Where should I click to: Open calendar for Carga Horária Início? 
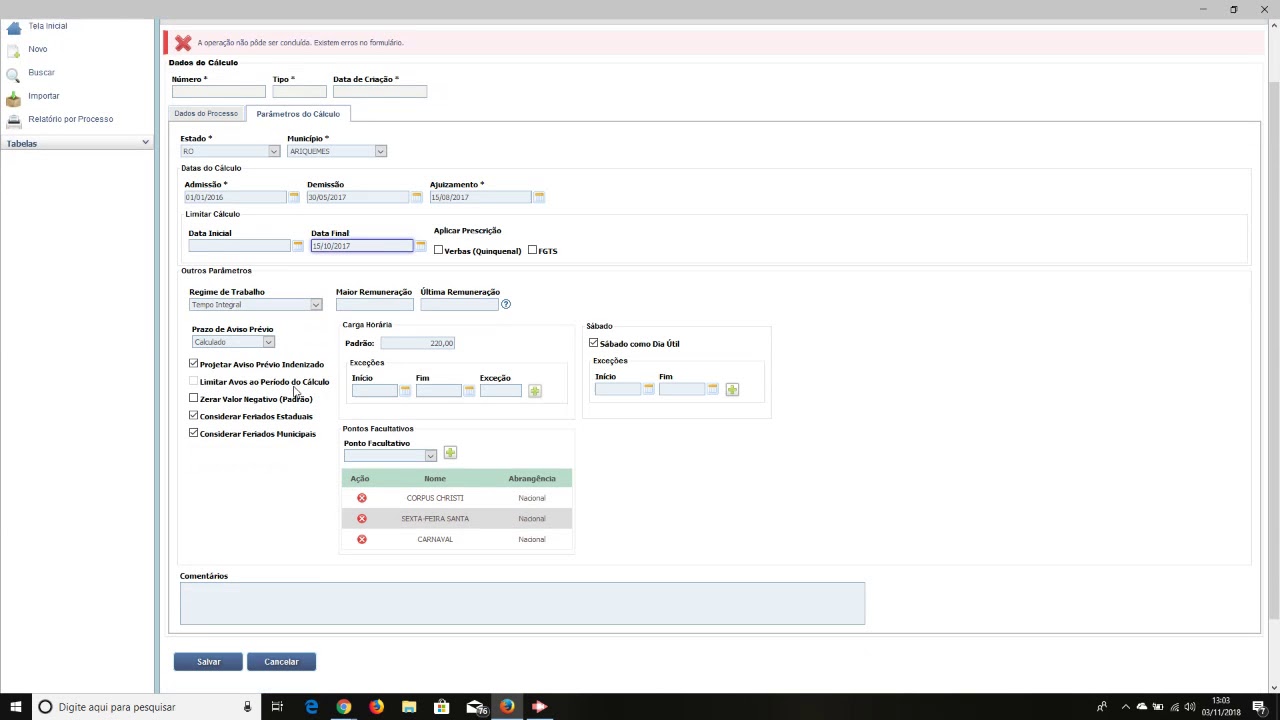pos(405,391)
